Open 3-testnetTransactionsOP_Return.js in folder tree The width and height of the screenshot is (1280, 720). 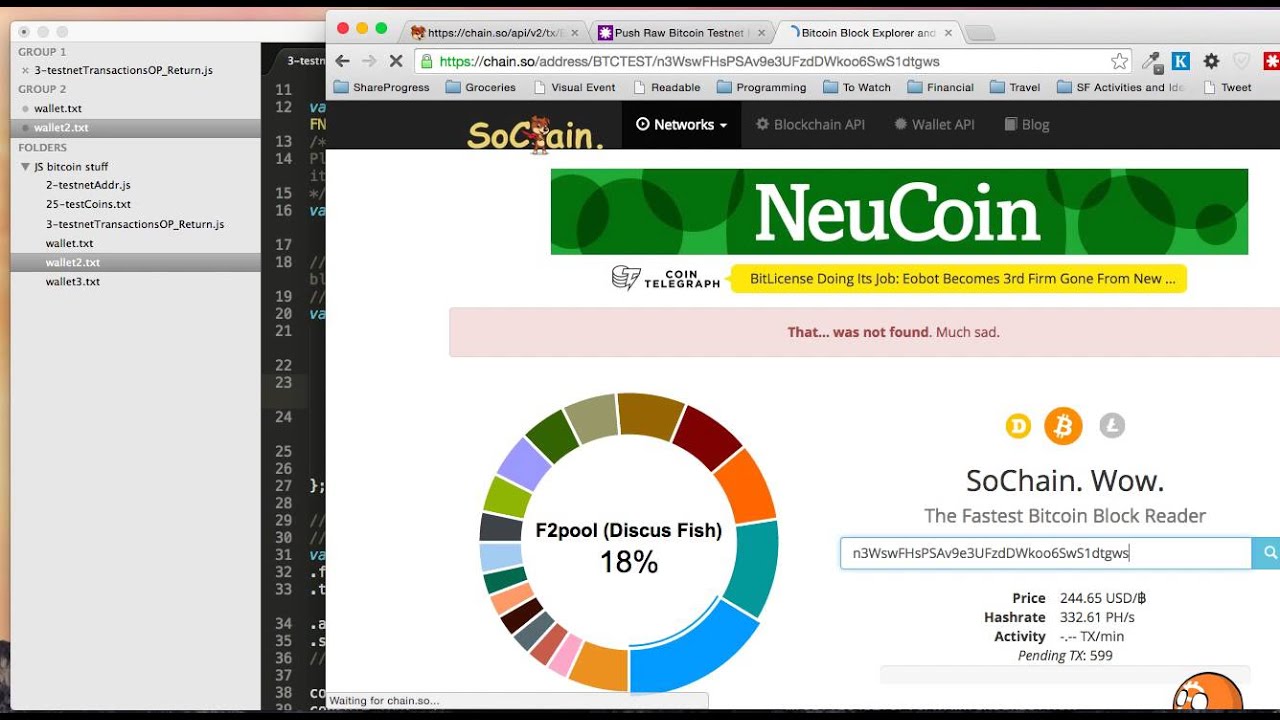[135, 224]
